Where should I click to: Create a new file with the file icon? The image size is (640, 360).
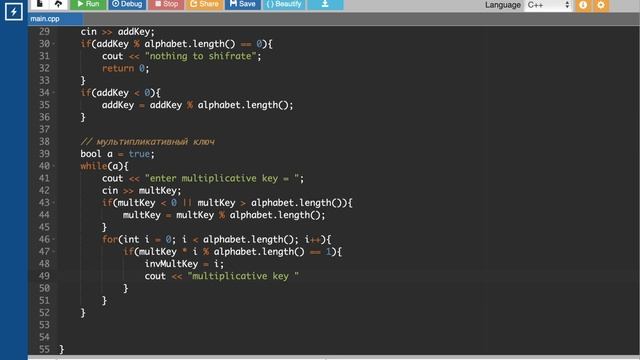pos(40,4)
